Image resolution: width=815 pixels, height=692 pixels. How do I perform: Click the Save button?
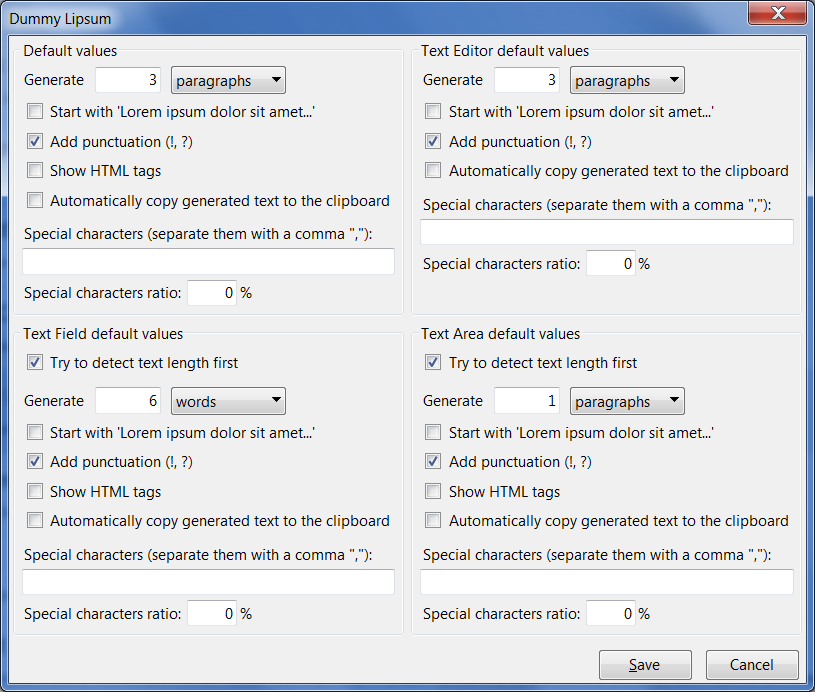(x=644, y=665)
